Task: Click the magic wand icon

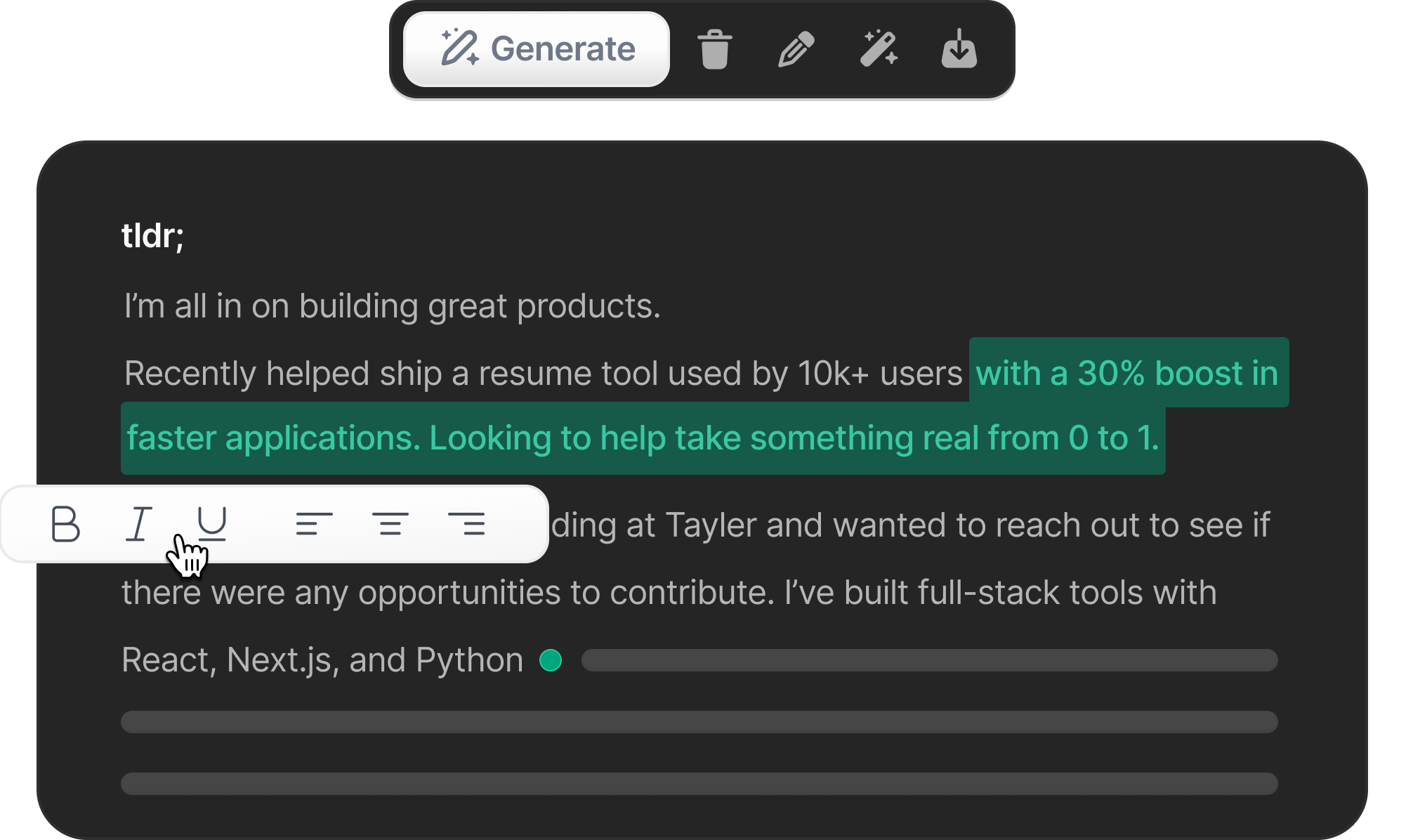Action: pyautogui.click(x=879, y=49)
